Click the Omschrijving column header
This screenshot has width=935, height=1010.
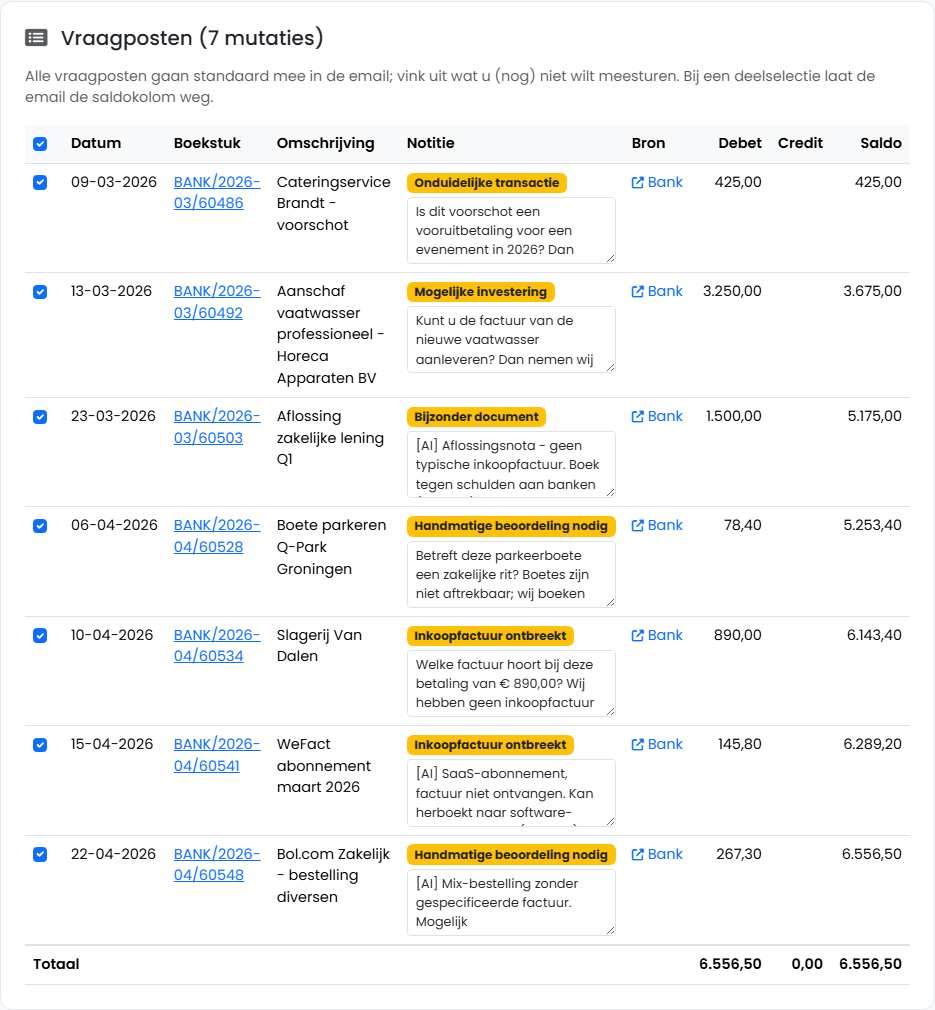point(326,143)
